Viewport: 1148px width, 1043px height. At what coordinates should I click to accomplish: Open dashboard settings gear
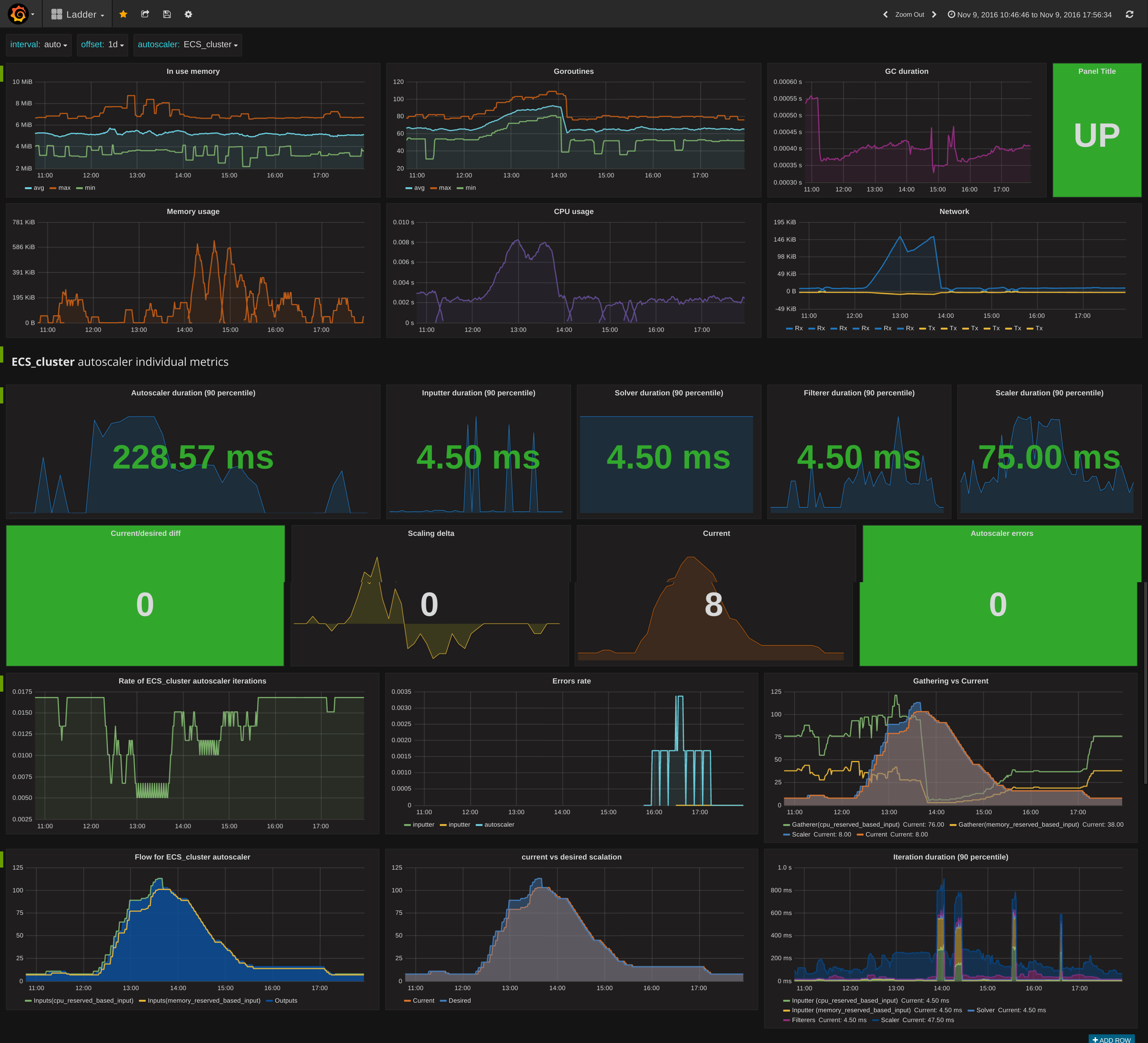pyautogui.click(x=188, y=14)
